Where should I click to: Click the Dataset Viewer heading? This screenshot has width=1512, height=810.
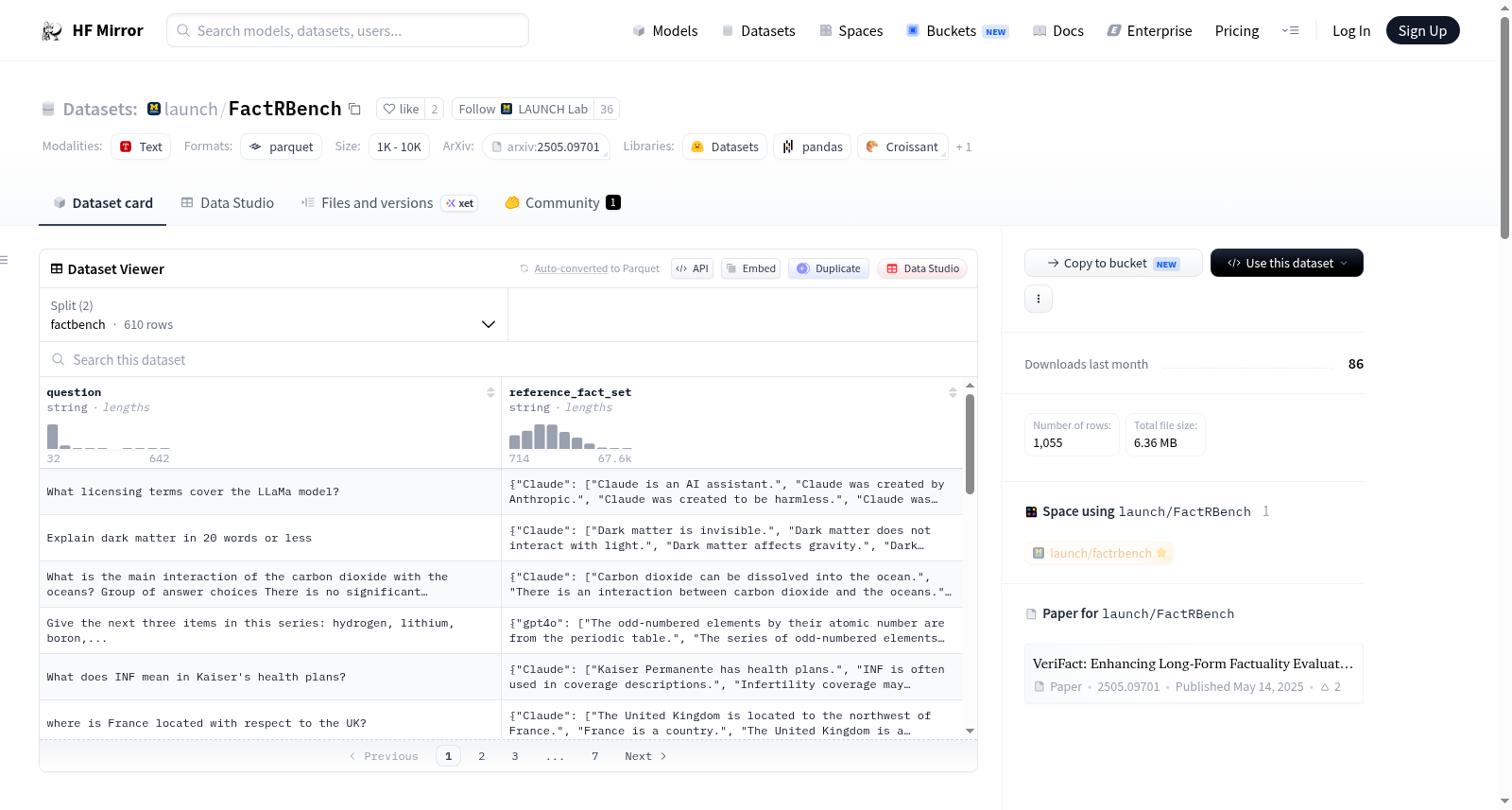(108, 269)
